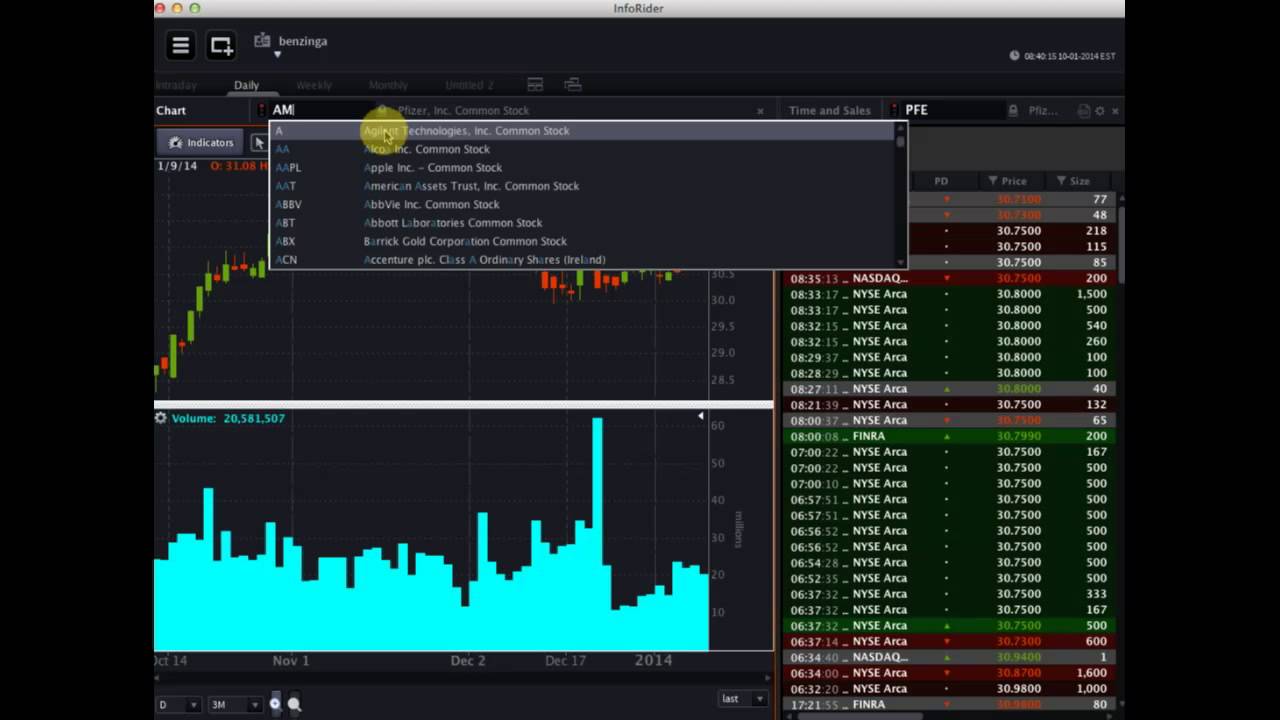The image size is (1280, 720).
Task: Click the chart zoom-in magnifier
Action: (x=294, y=705)
